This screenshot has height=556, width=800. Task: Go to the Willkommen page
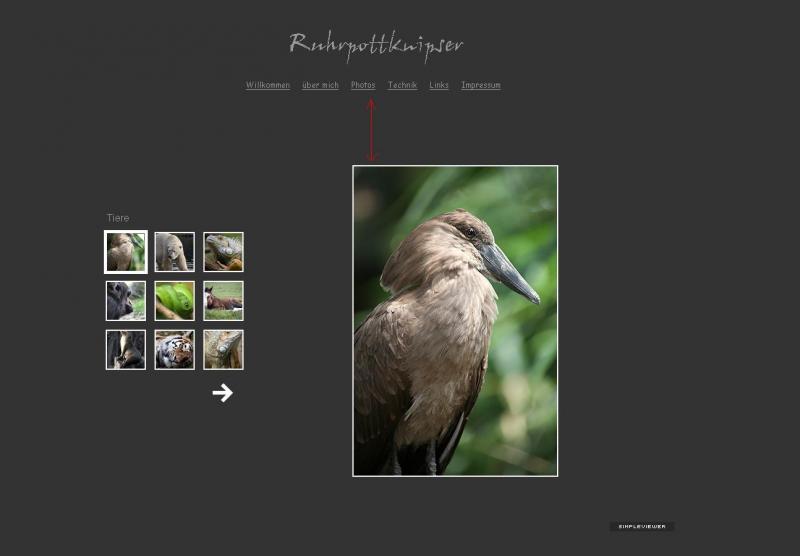268,85
